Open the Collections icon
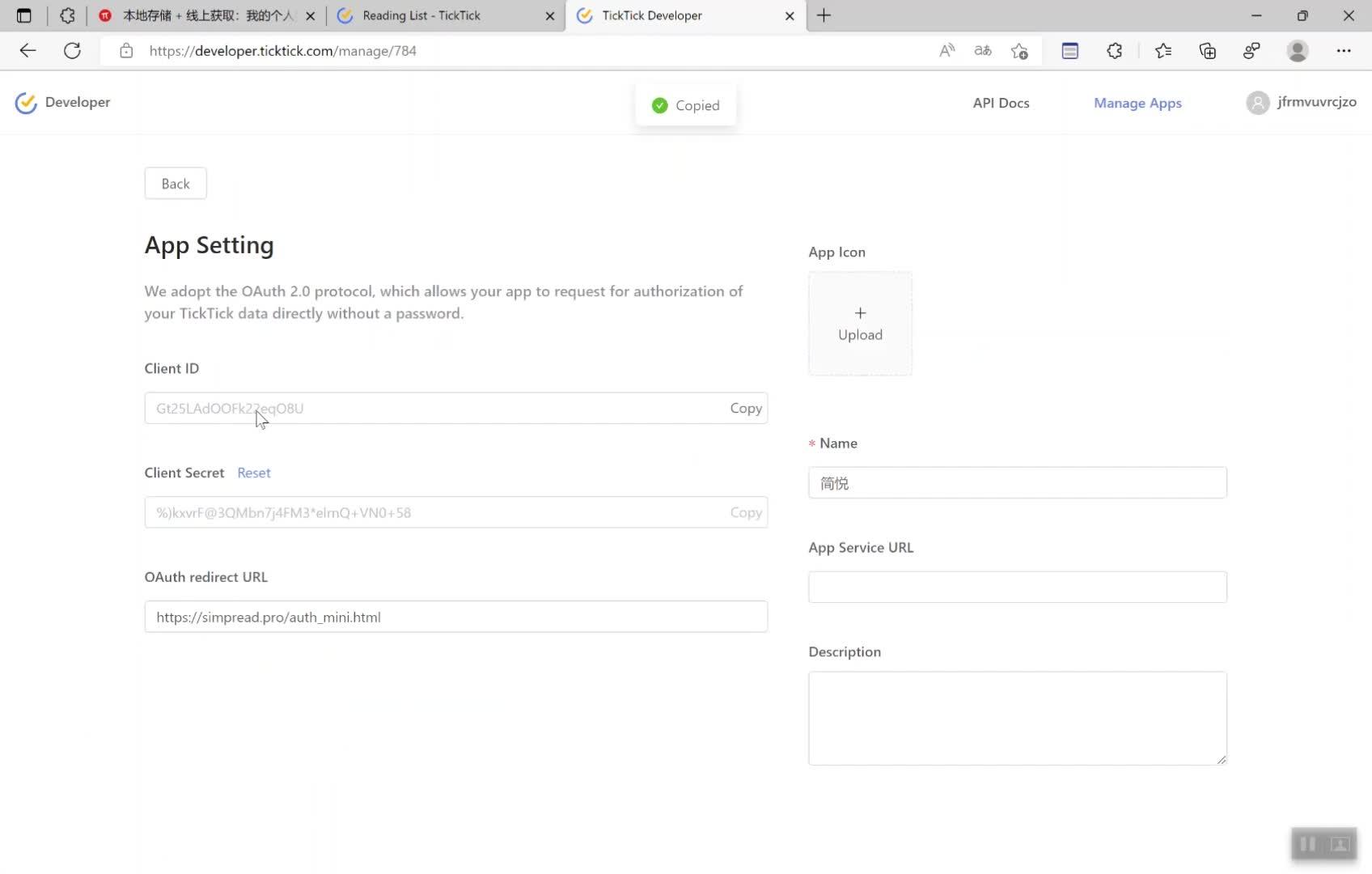The height and width of the screenshot is (874, 1372). (1208, 51)
